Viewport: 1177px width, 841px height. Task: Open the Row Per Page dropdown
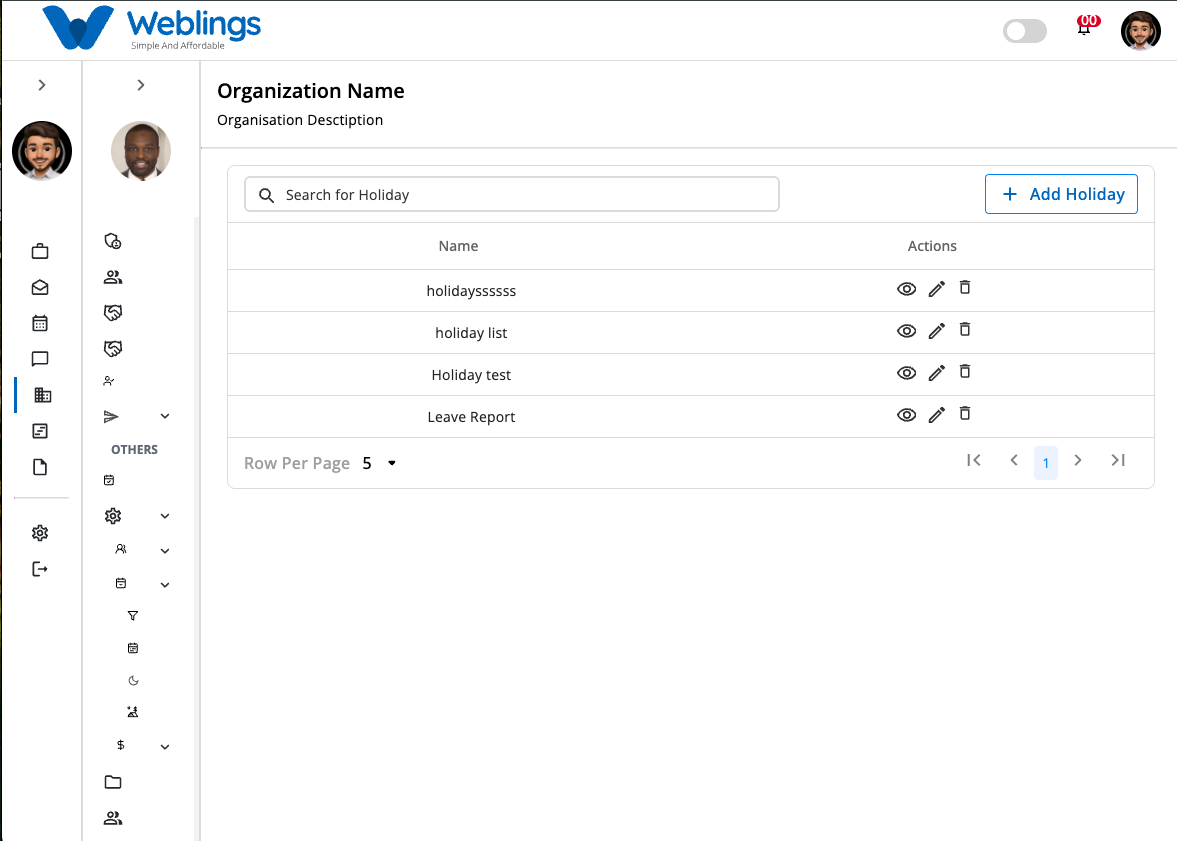tap(381, 463)
